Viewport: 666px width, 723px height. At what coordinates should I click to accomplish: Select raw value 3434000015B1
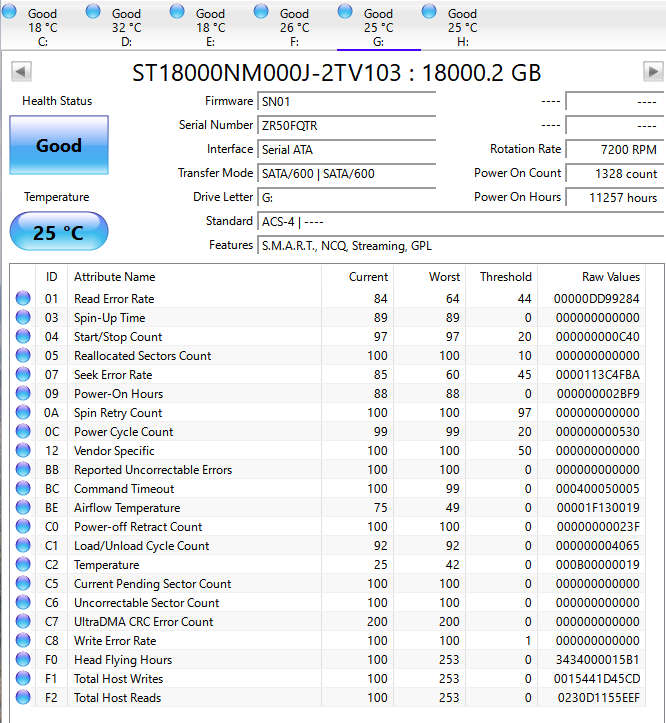[597, 660]
